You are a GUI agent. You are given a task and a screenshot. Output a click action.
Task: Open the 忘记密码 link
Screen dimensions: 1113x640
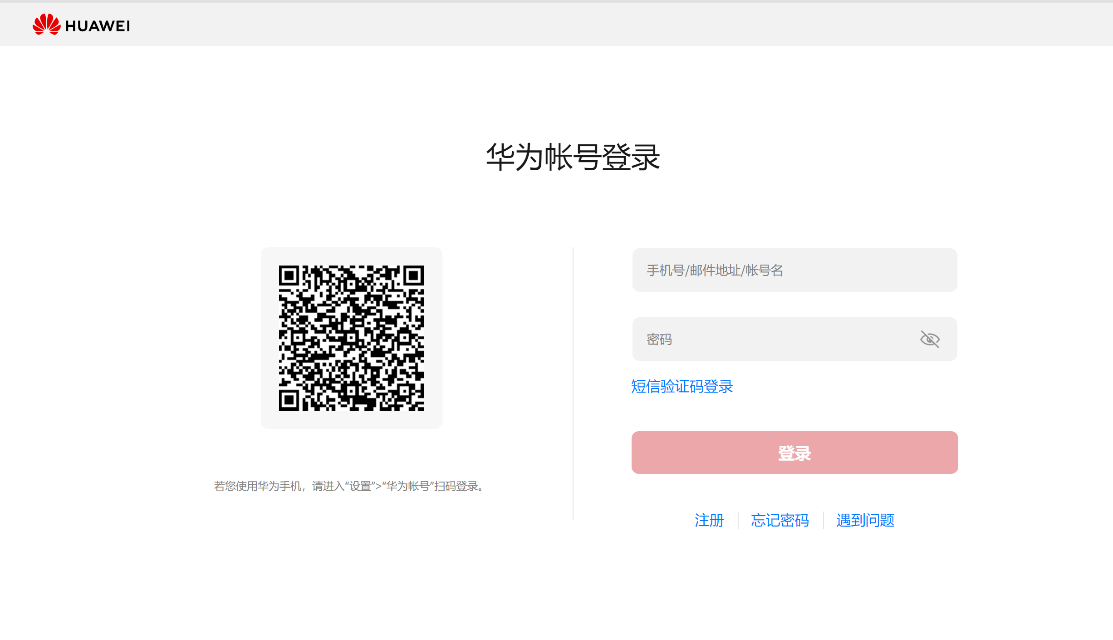coord(780,520)
